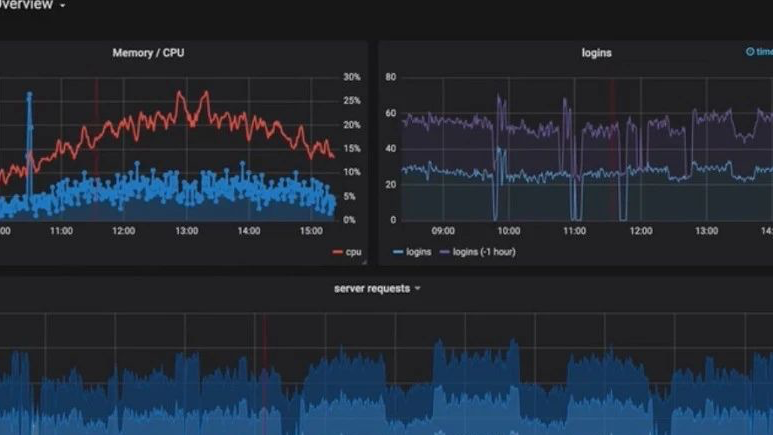Click the 30% axis label in Memory / CPU
This screenshot has width=773, height=435.
click(351, 77)
